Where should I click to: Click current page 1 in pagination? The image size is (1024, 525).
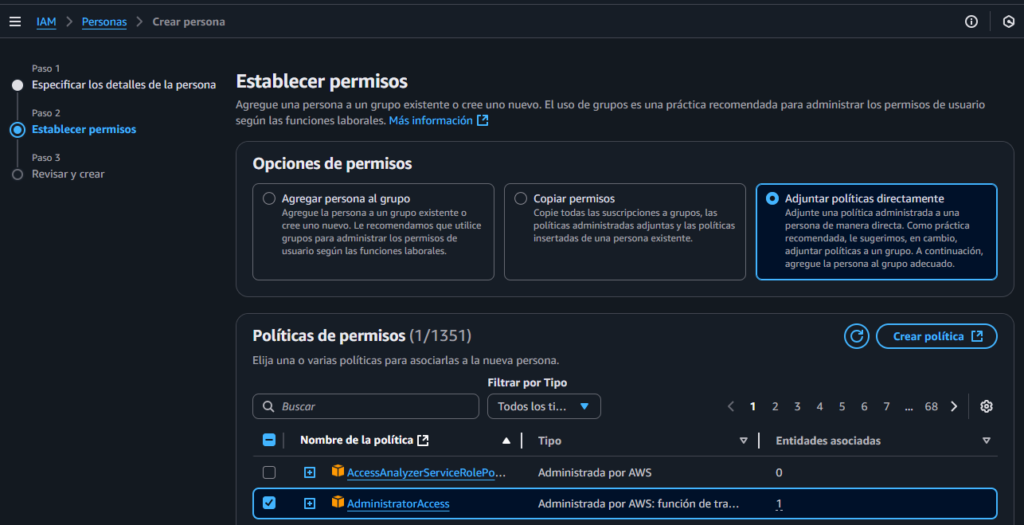pyautogui.click(x=753, y=406)
